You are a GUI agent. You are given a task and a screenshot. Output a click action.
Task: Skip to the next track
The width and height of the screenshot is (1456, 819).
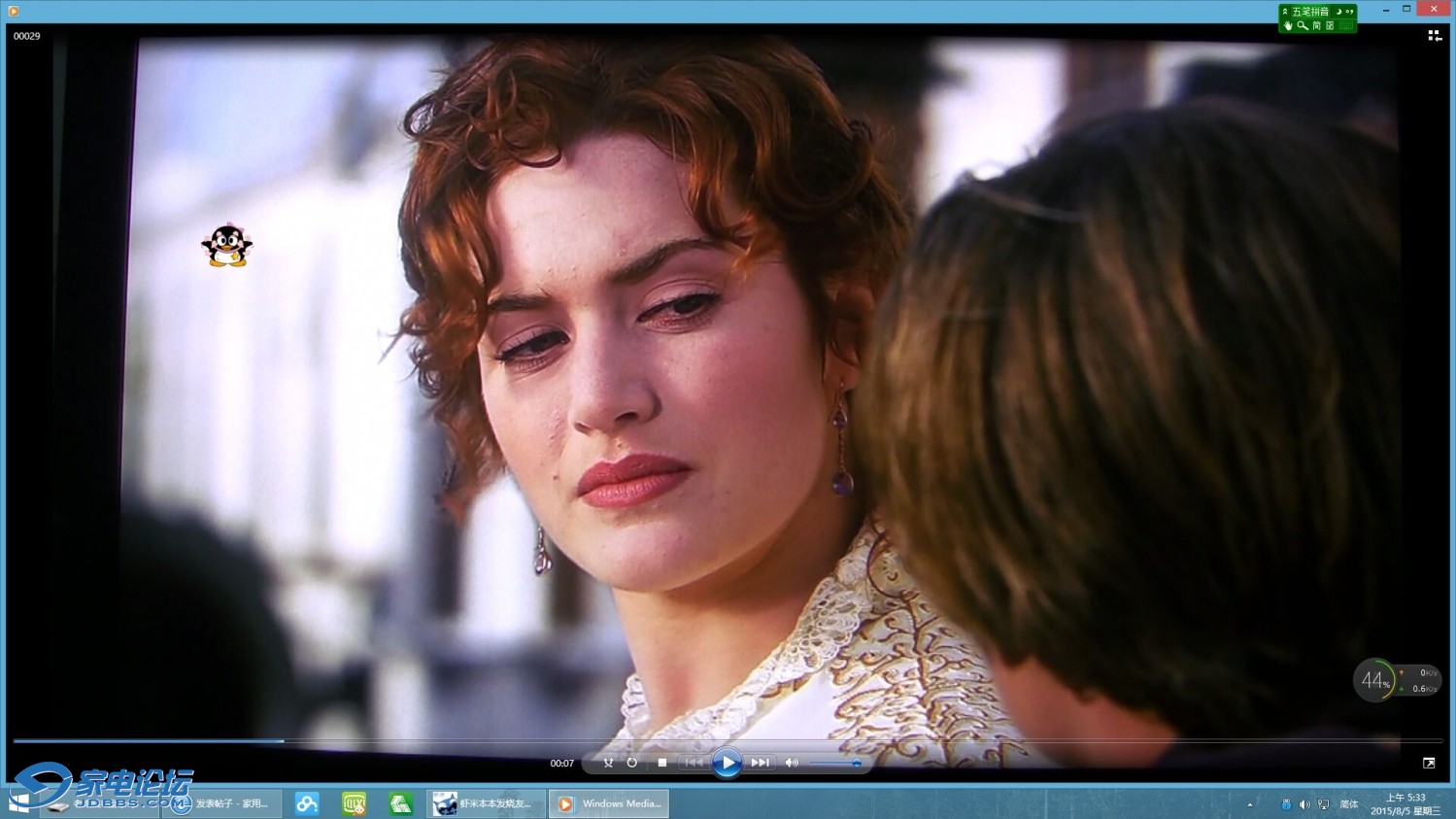pos(760,763)
